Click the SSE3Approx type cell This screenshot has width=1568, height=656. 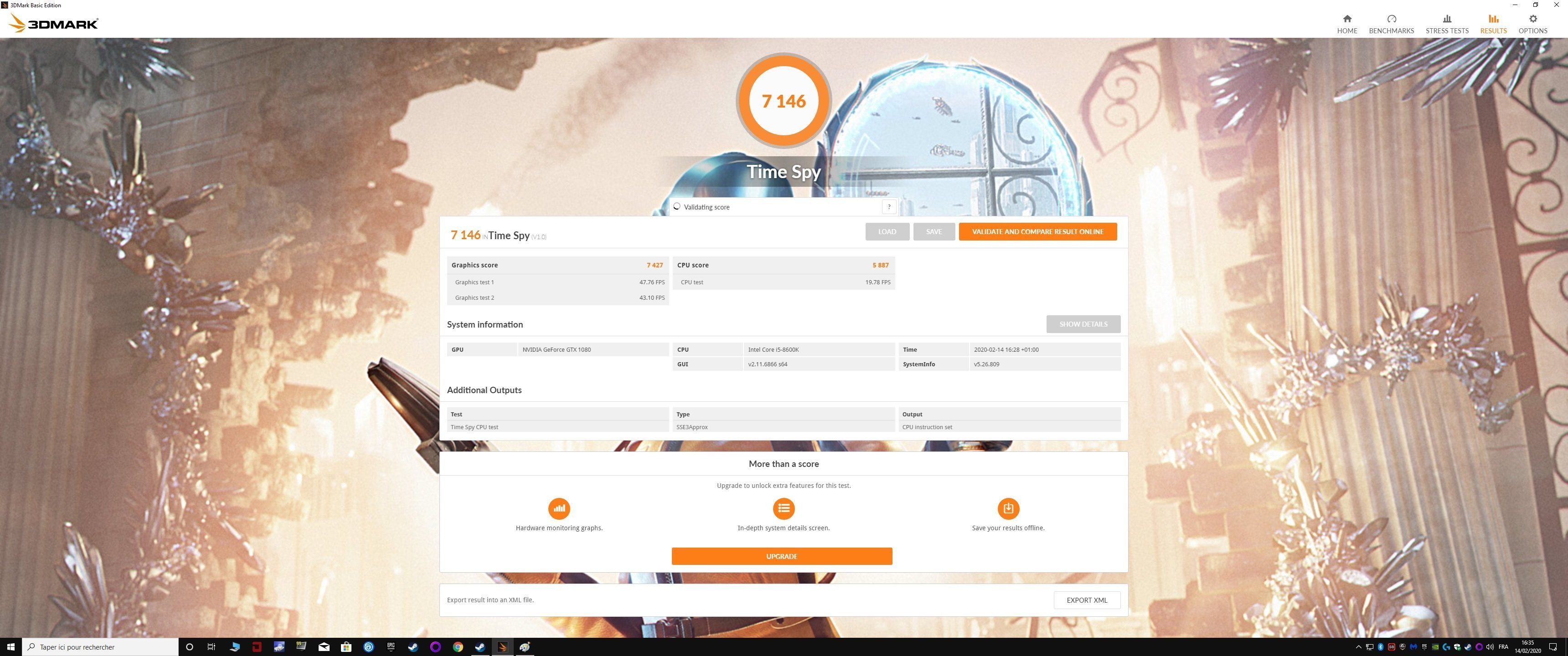[784, 427]
